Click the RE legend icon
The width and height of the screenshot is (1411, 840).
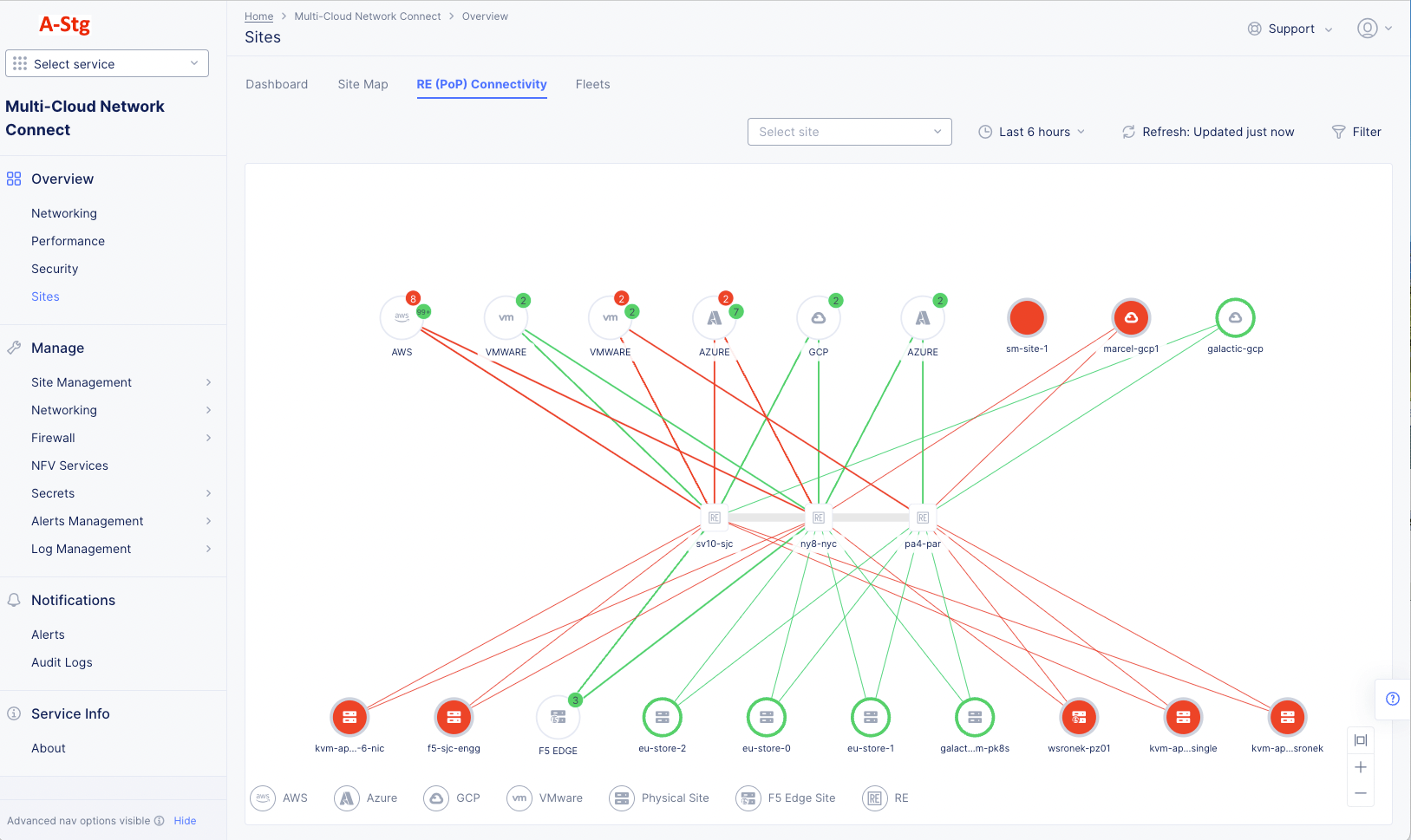(875, 798)
